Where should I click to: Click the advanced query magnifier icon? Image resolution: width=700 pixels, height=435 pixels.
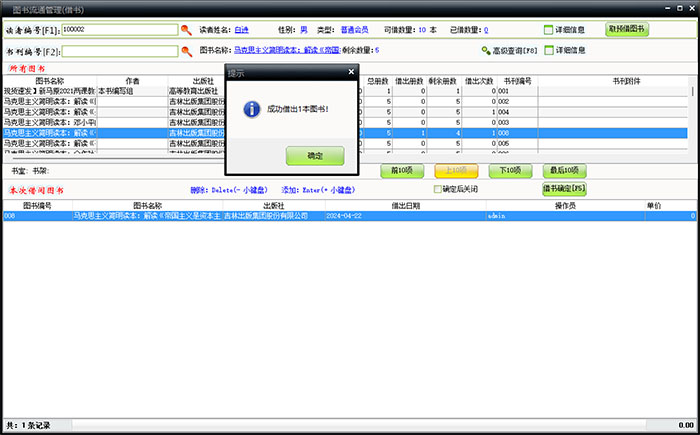click(x=486, y=50)
